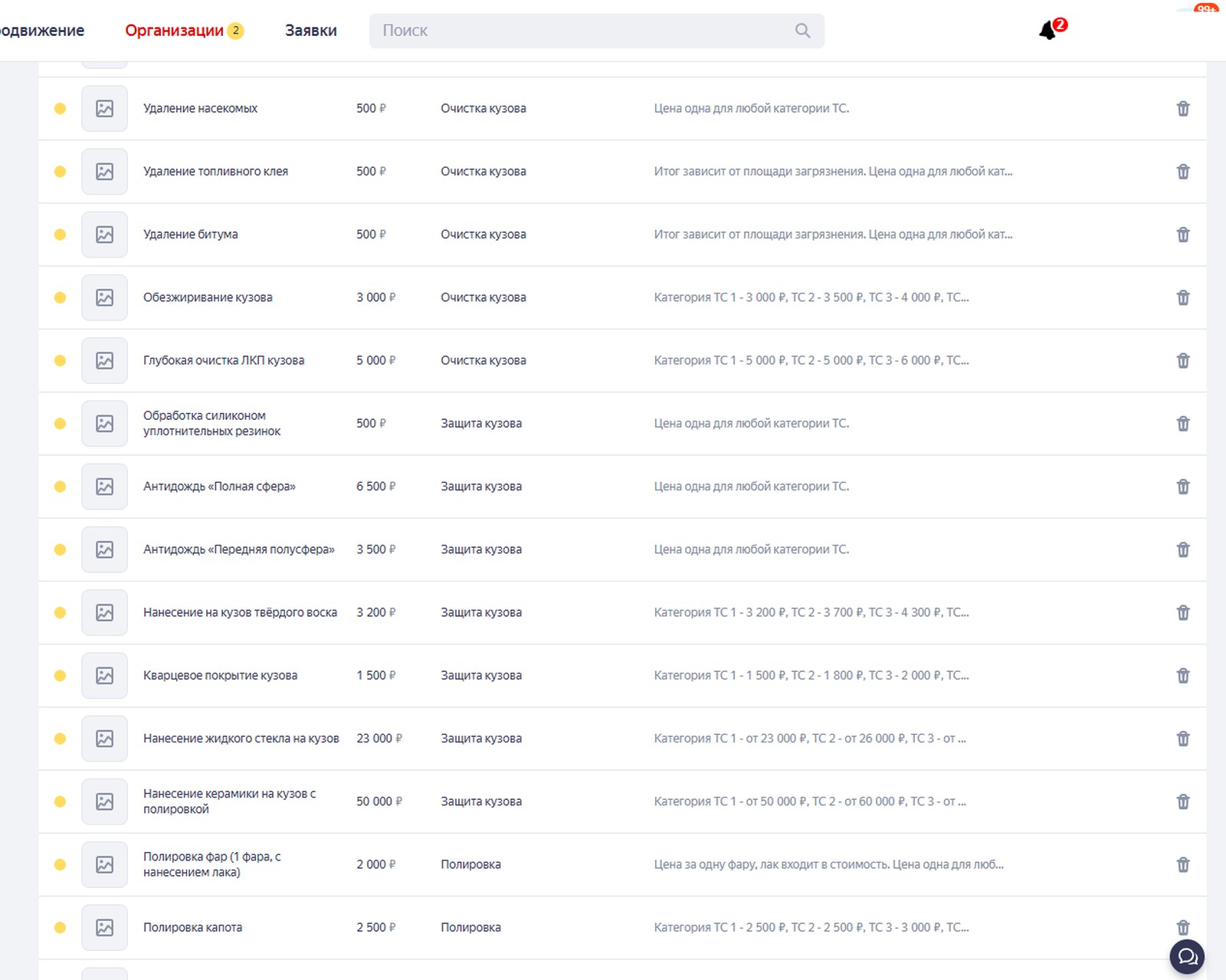Click image thumbnail of Антидождь «Полная сфера»

tap(104, 487)
